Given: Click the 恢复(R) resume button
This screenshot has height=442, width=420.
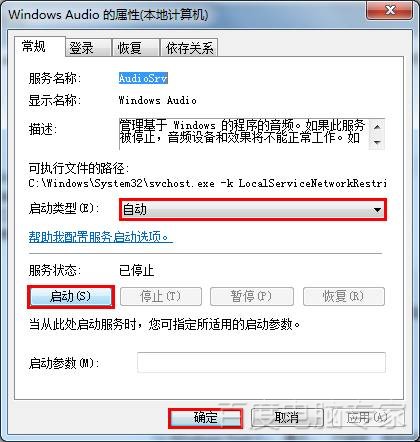Looking at the screenshot, I should pos(344,296).
